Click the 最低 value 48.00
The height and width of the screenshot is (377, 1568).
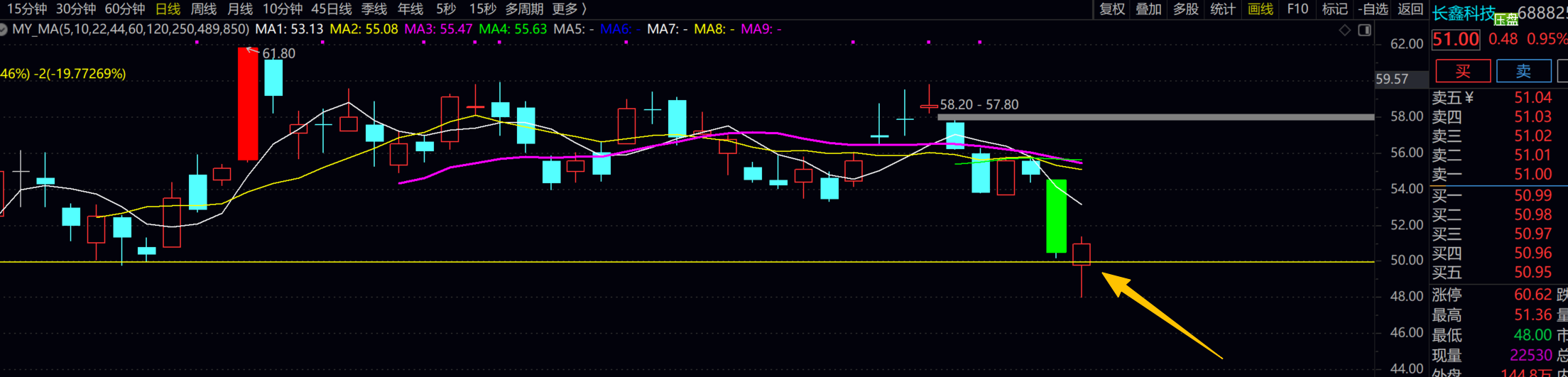pos(1532,335)
